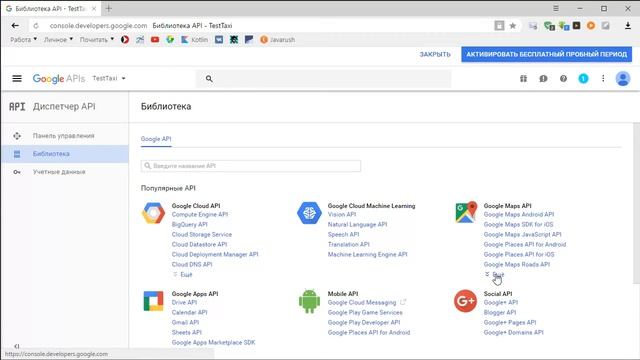
Task: Click Активировать бесплатный пробный период button
Action: point(547,54)
